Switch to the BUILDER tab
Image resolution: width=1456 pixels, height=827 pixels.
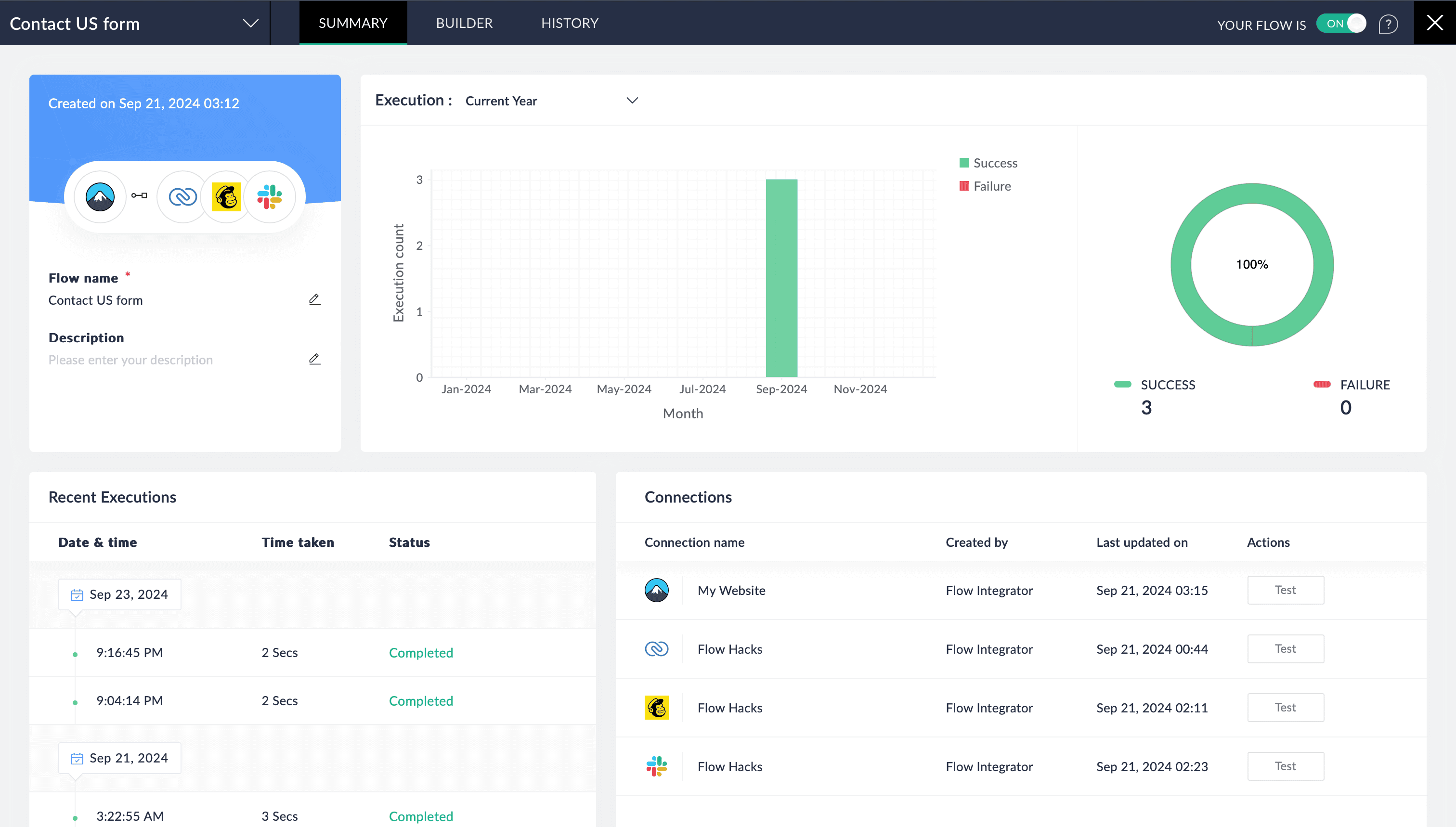click(464, 23)
